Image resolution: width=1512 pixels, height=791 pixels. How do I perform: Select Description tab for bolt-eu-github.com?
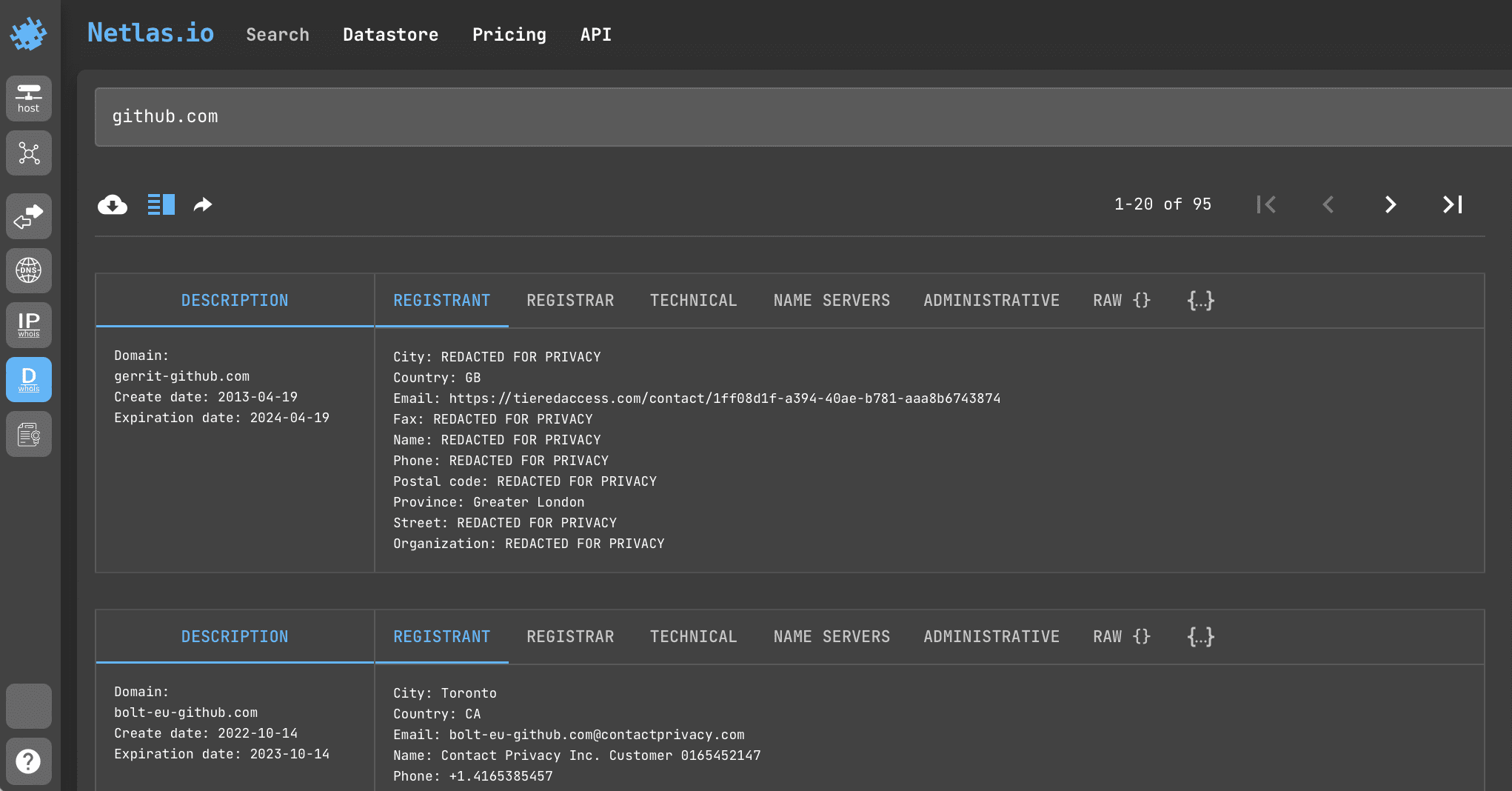point(235,637)
